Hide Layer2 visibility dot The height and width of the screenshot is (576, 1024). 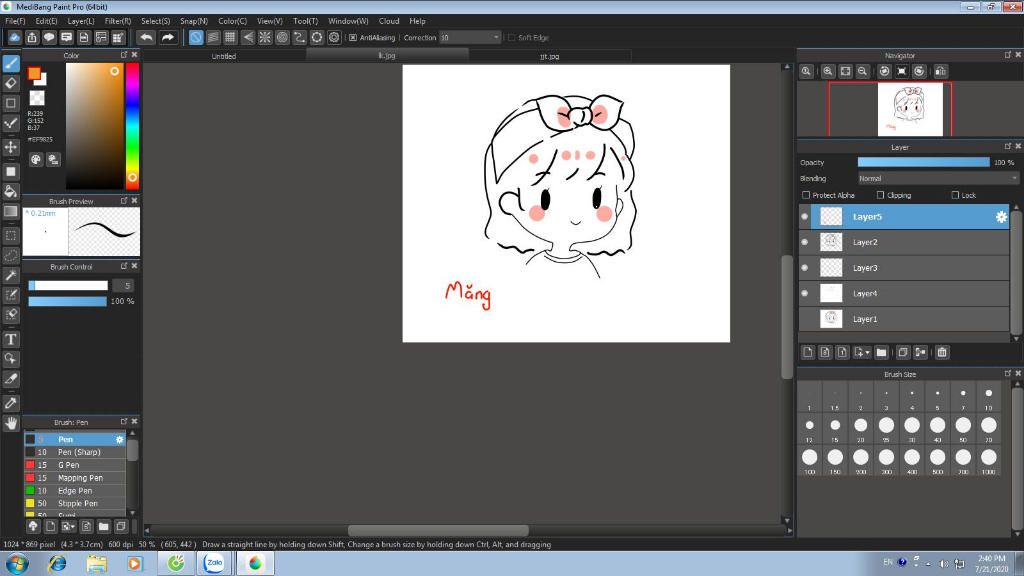coord(805,242)
